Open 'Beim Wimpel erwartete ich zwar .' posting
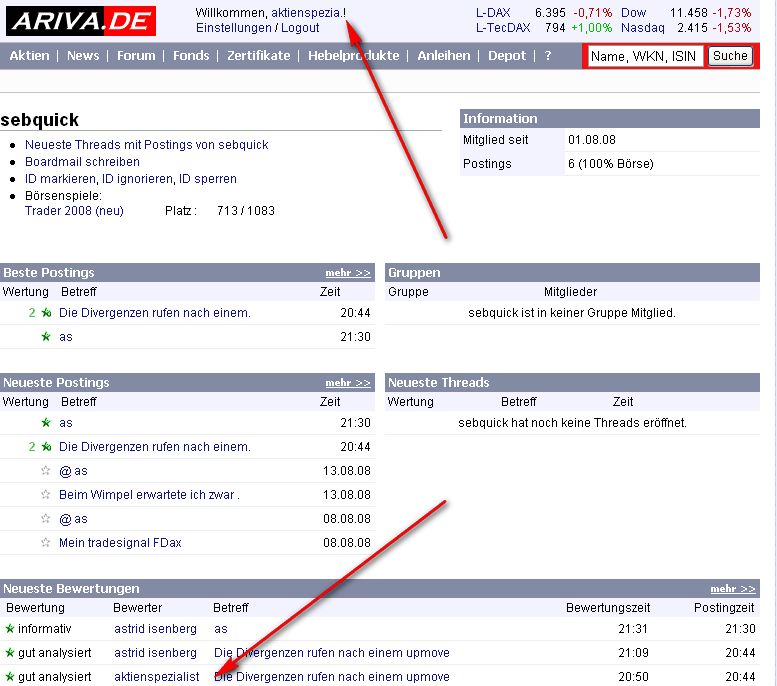 (x=149, y=495)
